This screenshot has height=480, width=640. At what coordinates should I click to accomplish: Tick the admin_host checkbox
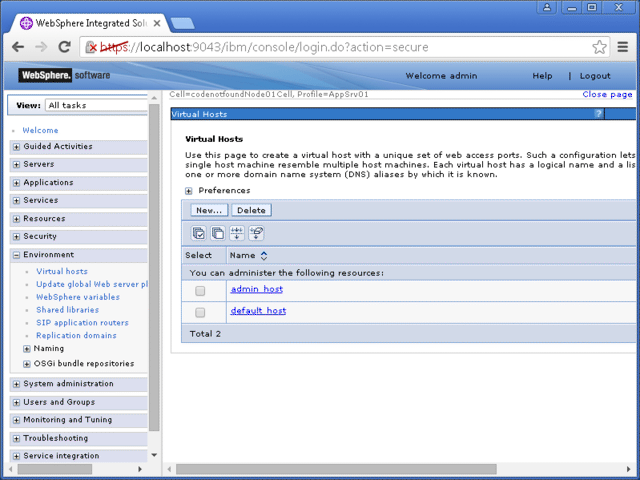pyautogui.click(x=200, y=290)
